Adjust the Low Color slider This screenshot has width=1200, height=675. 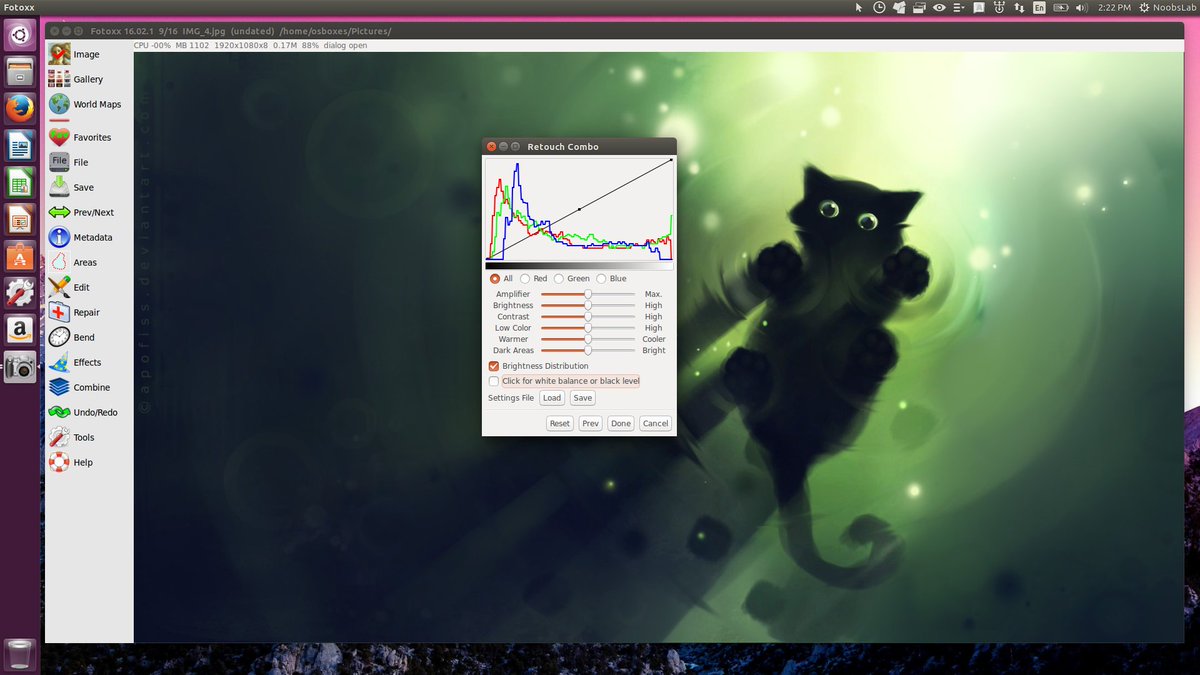coord(588,328)
